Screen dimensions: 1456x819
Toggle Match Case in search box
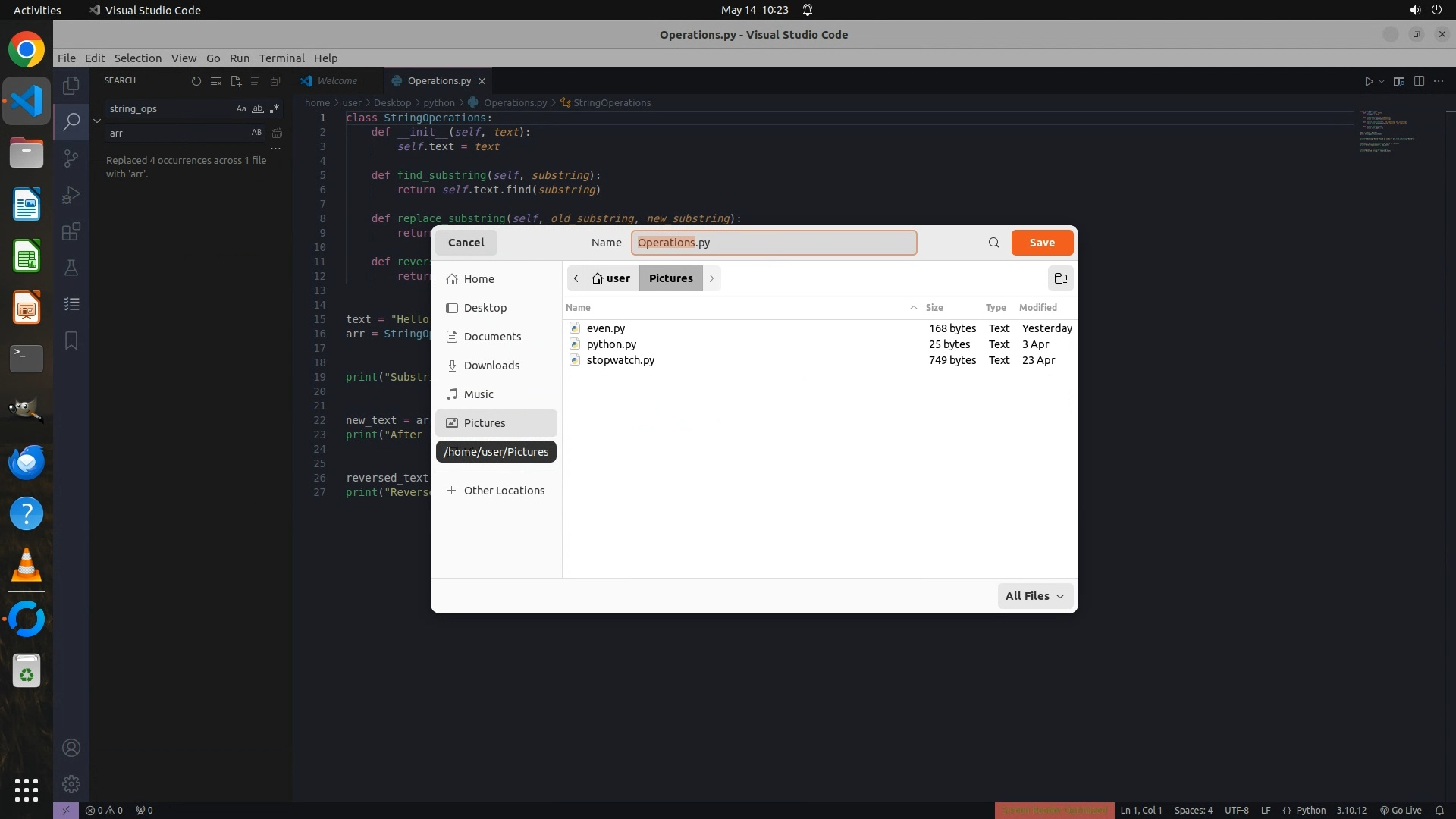pyautogui.click(x=241, y=108)
